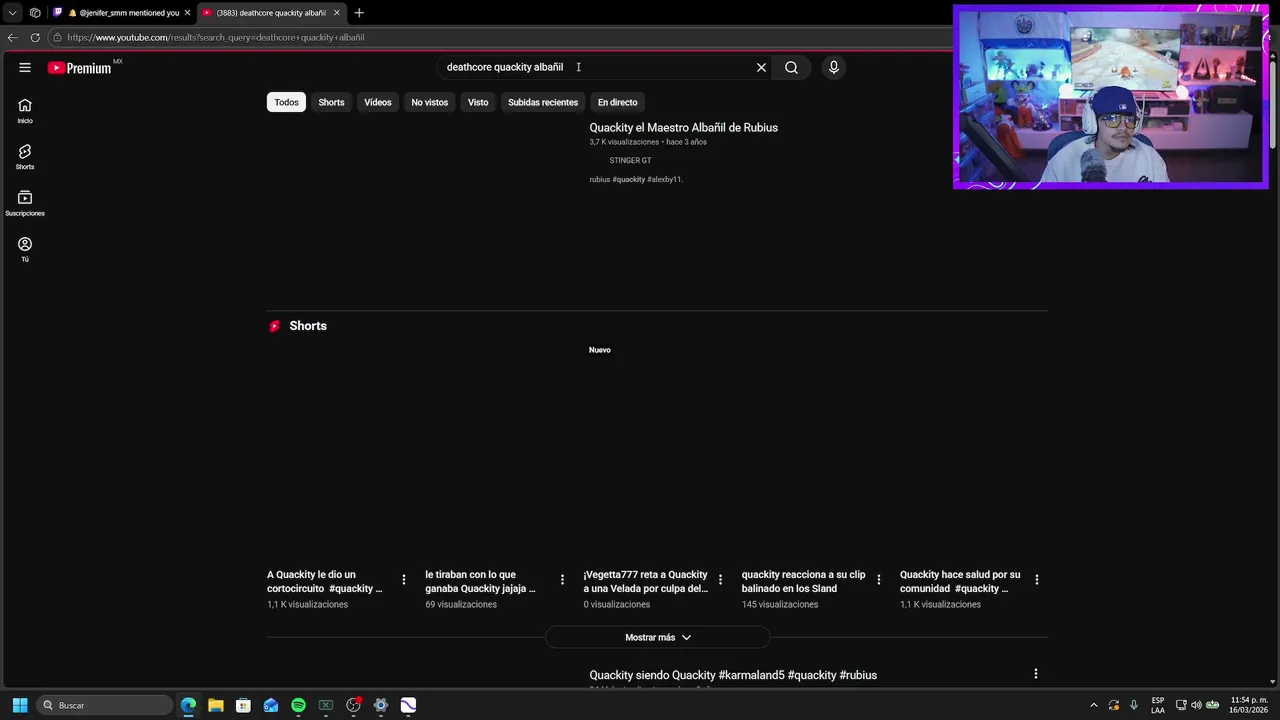Switch to the @jenifer_smm mentioned you tab
This screenshot has height=720, width=1280.
pyautogui.click(x=122, y=13)
